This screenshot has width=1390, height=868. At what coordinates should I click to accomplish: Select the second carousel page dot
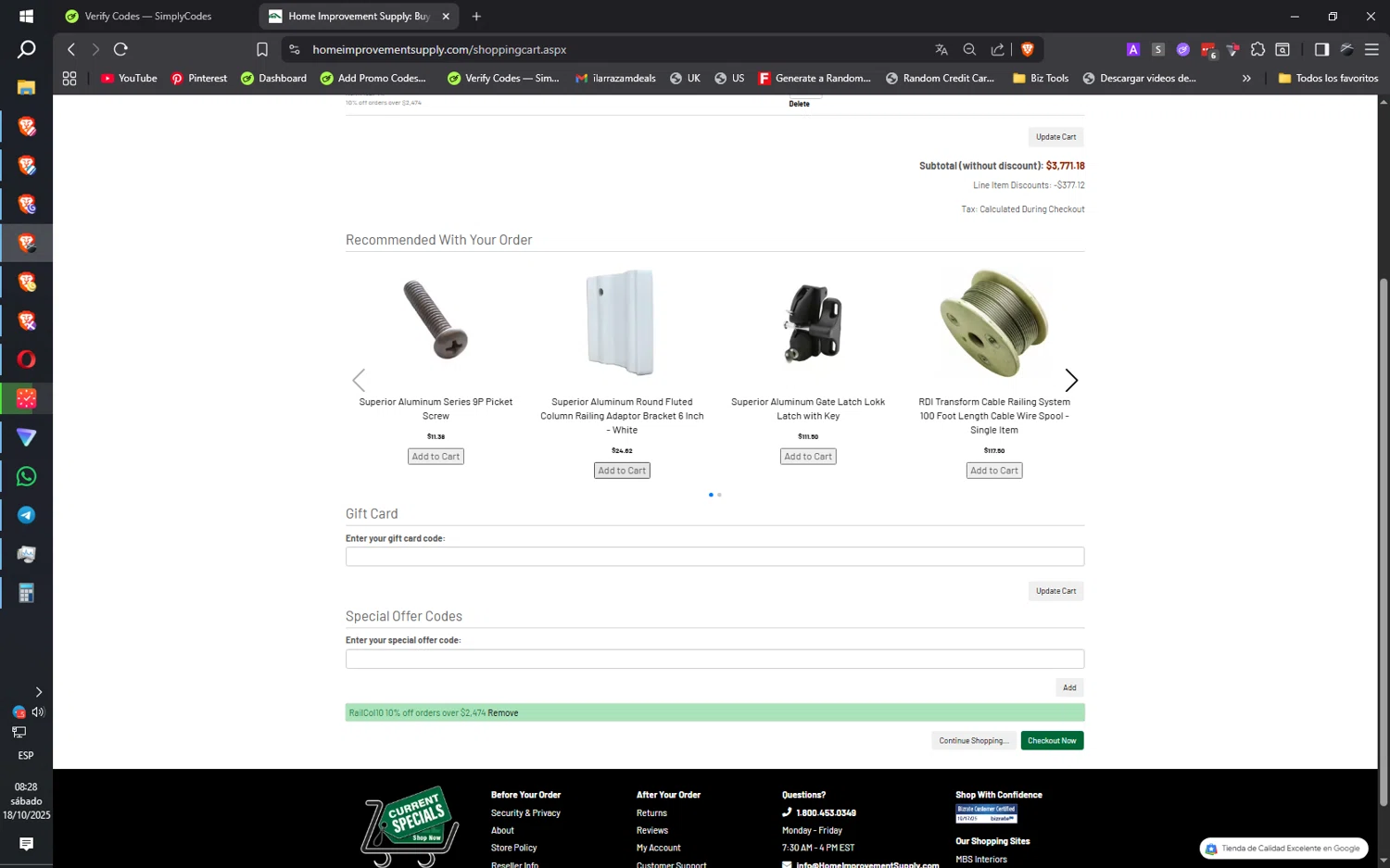(x=719, y=495)
